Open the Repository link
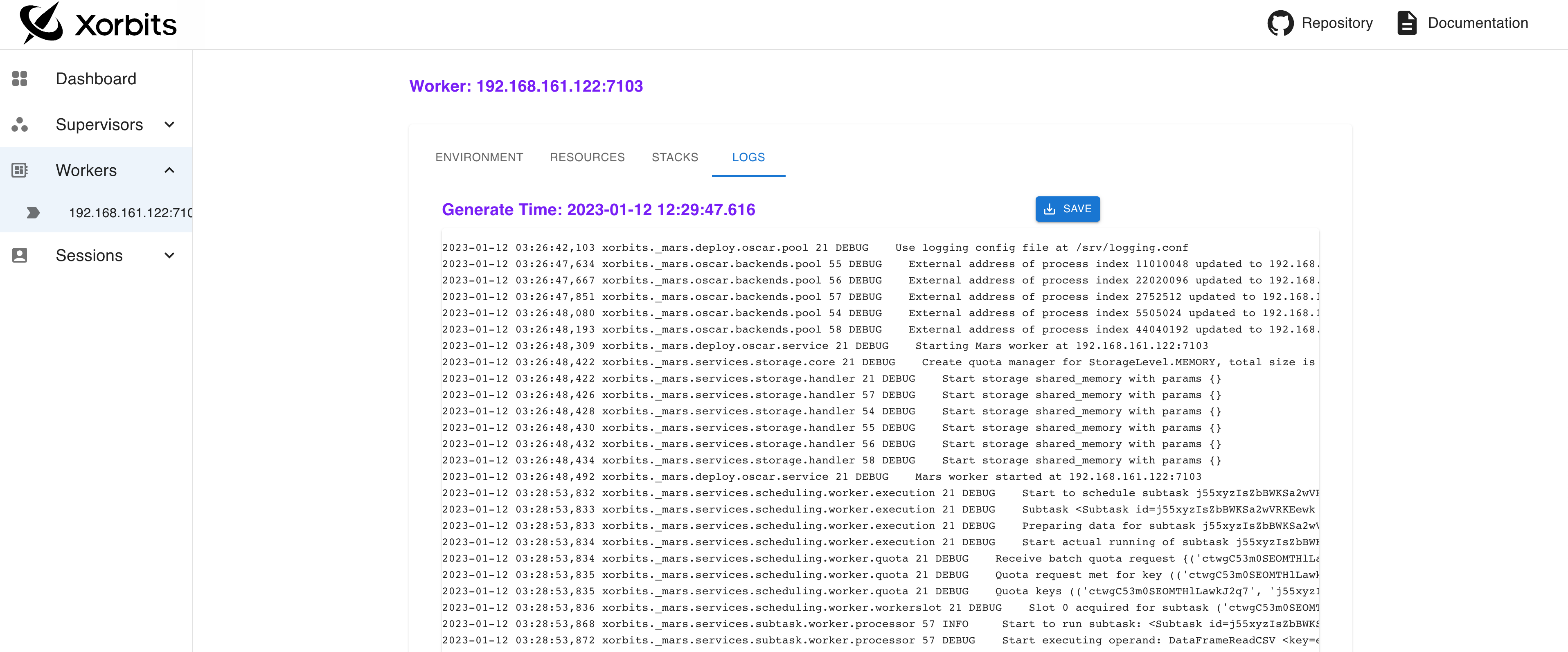1568x652 pixels. 1337,23
